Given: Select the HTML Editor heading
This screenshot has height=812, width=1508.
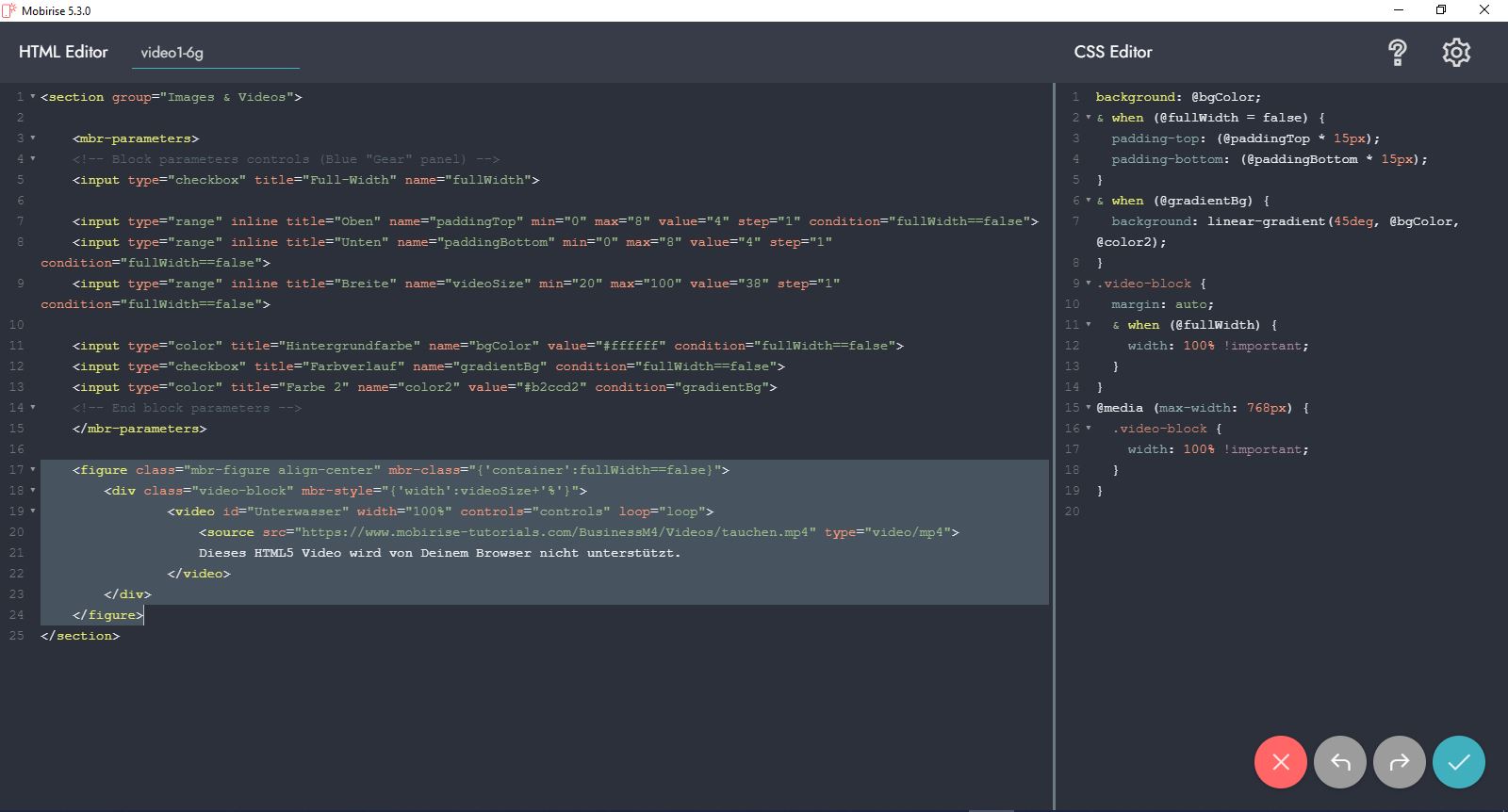Looking at the screenshot, I should click(x=63, y=52).
